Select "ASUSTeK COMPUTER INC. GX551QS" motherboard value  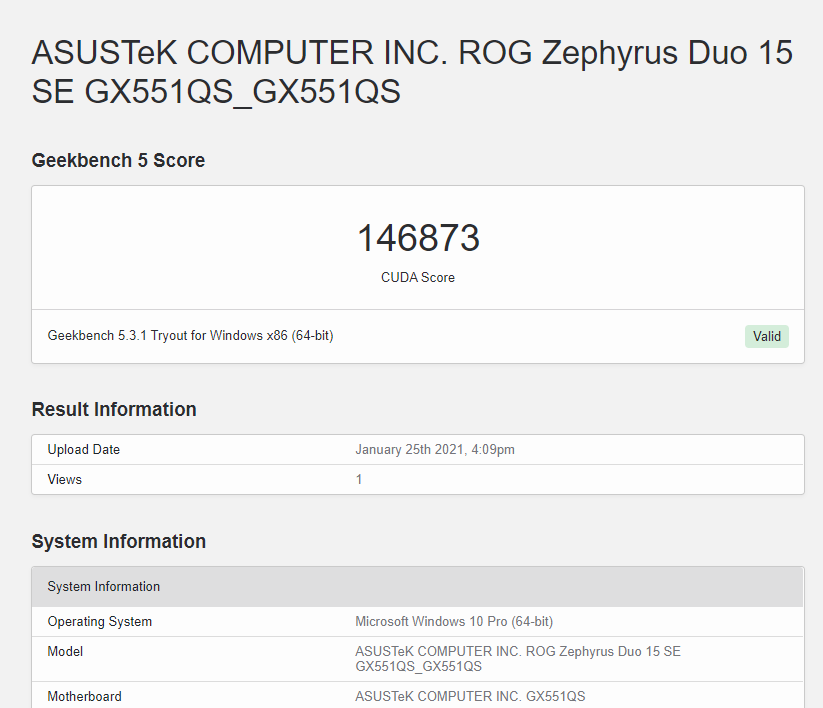click(470, 696)
